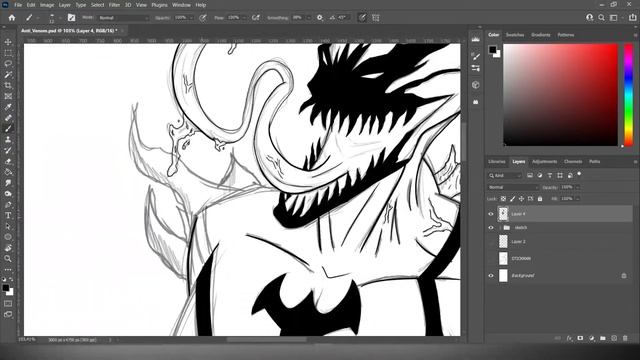
Task: Toggle visibility of the sketch group
Action: pos(491,228)
